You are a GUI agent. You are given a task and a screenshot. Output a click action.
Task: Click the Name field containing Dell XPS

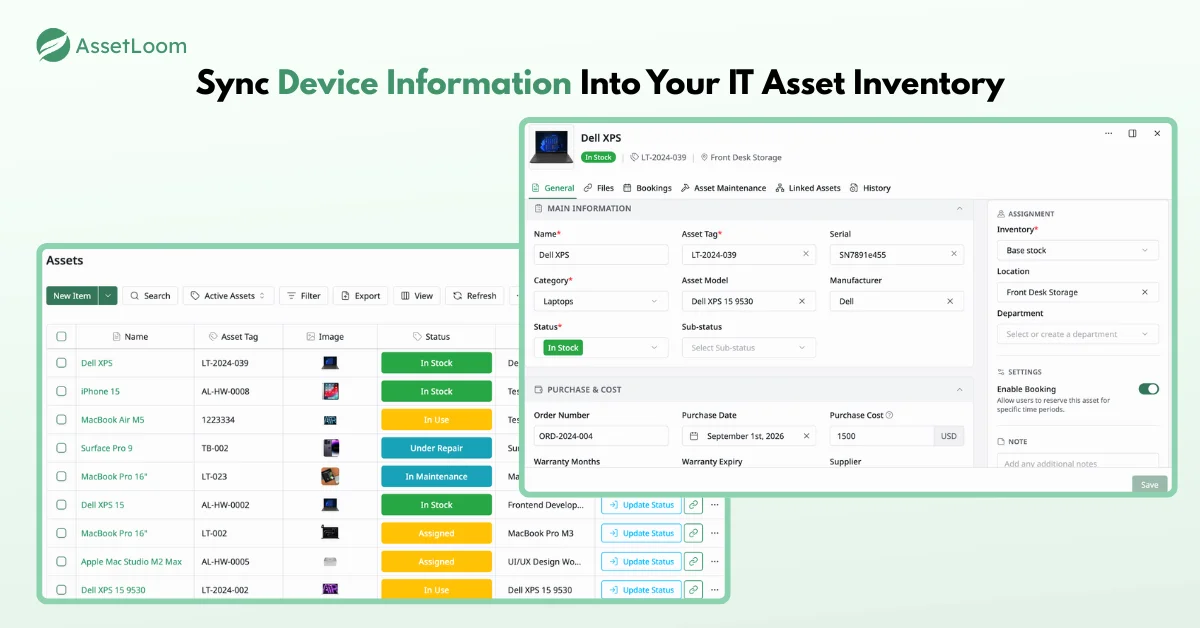pos(601,255)
